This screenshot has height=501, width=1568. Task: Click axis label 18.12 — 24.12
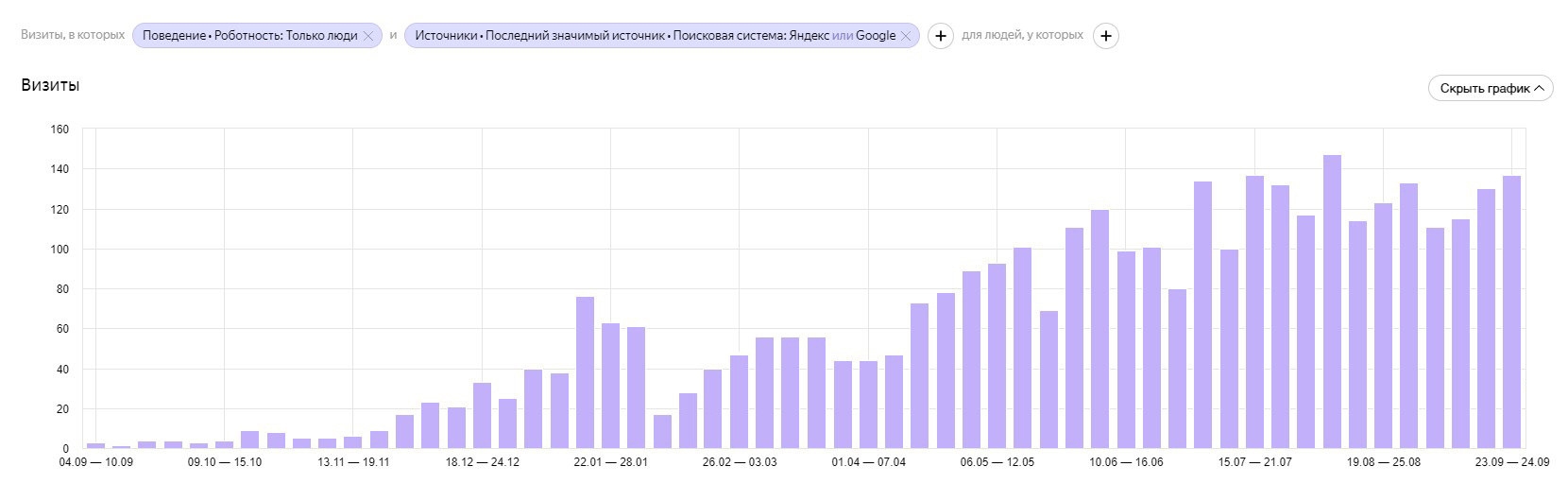[x=482, y=462]
